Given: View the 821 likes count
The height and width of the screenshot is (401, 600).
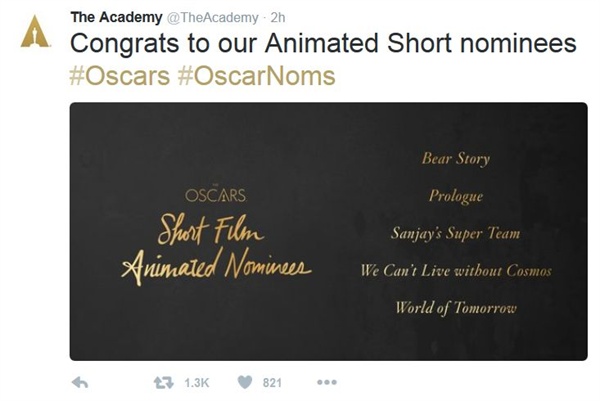Looking at the screenshot, I should 272,383.
